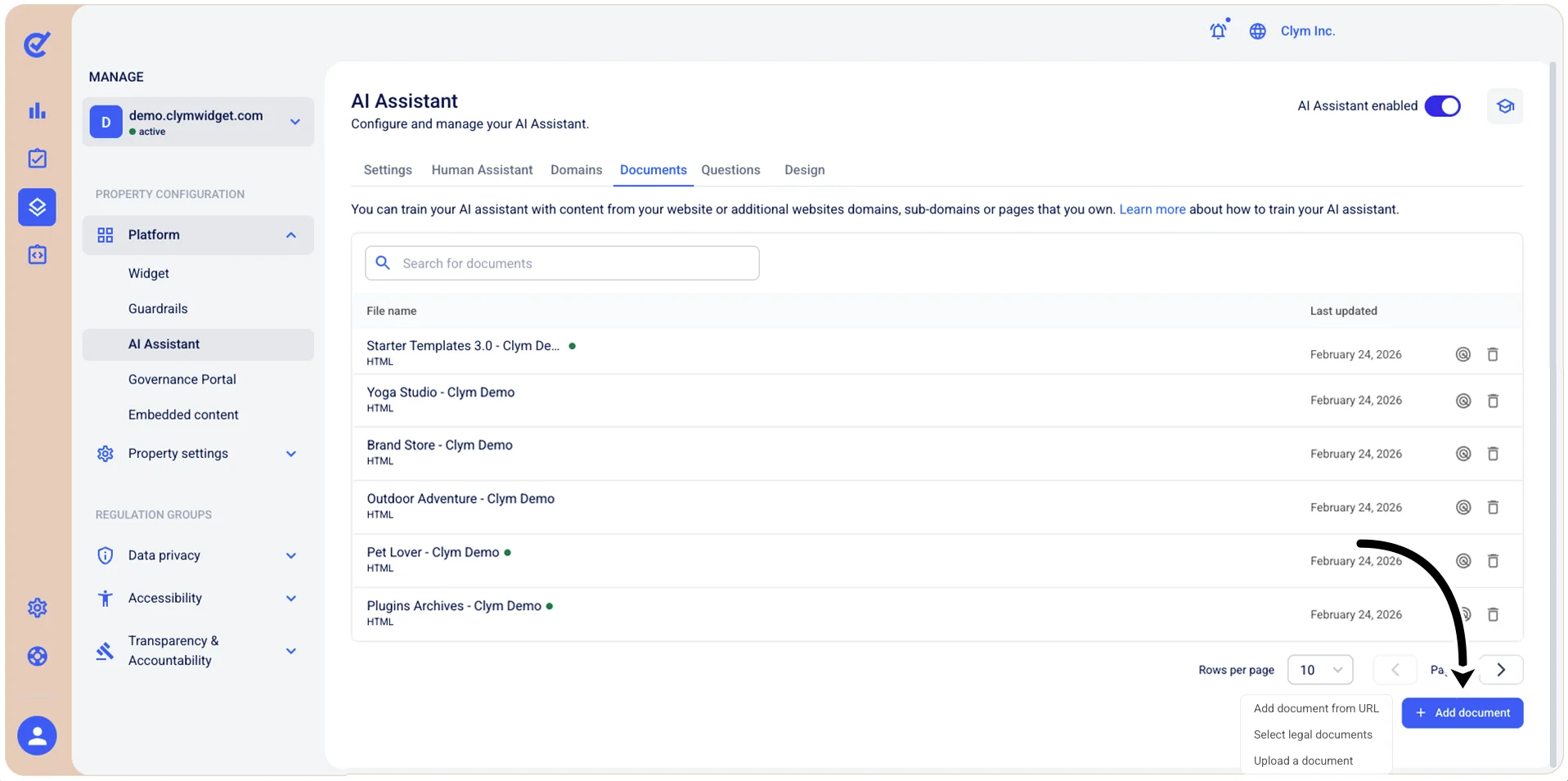The width and height of the screenshot is (1568, 781).
Task: Focus the Search for documents field
Action: click(562, 263)
